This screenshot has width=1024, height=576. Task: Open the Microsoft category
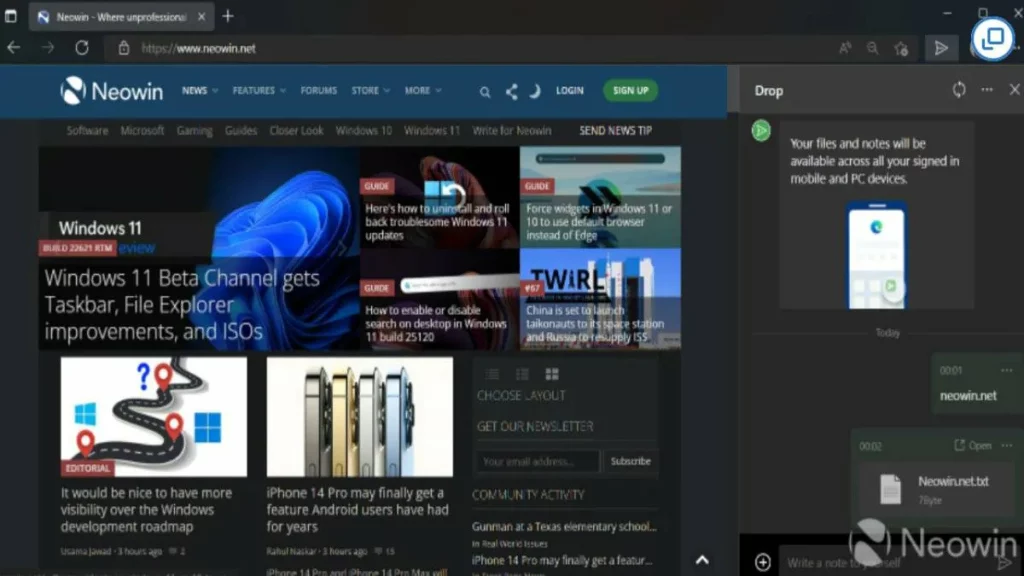[x=142, y=131]
